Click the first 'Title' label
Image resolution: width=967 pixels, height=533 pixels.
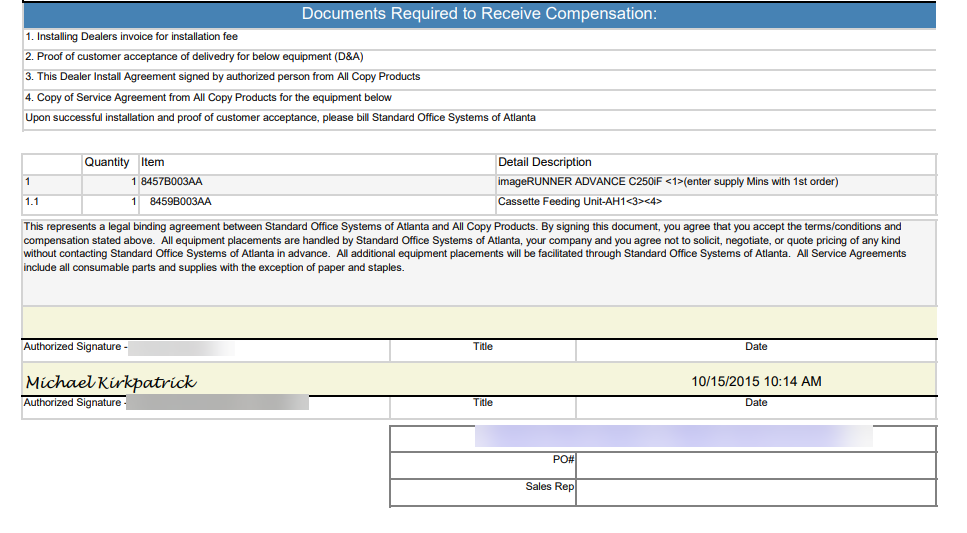click(x=483, y=347)
